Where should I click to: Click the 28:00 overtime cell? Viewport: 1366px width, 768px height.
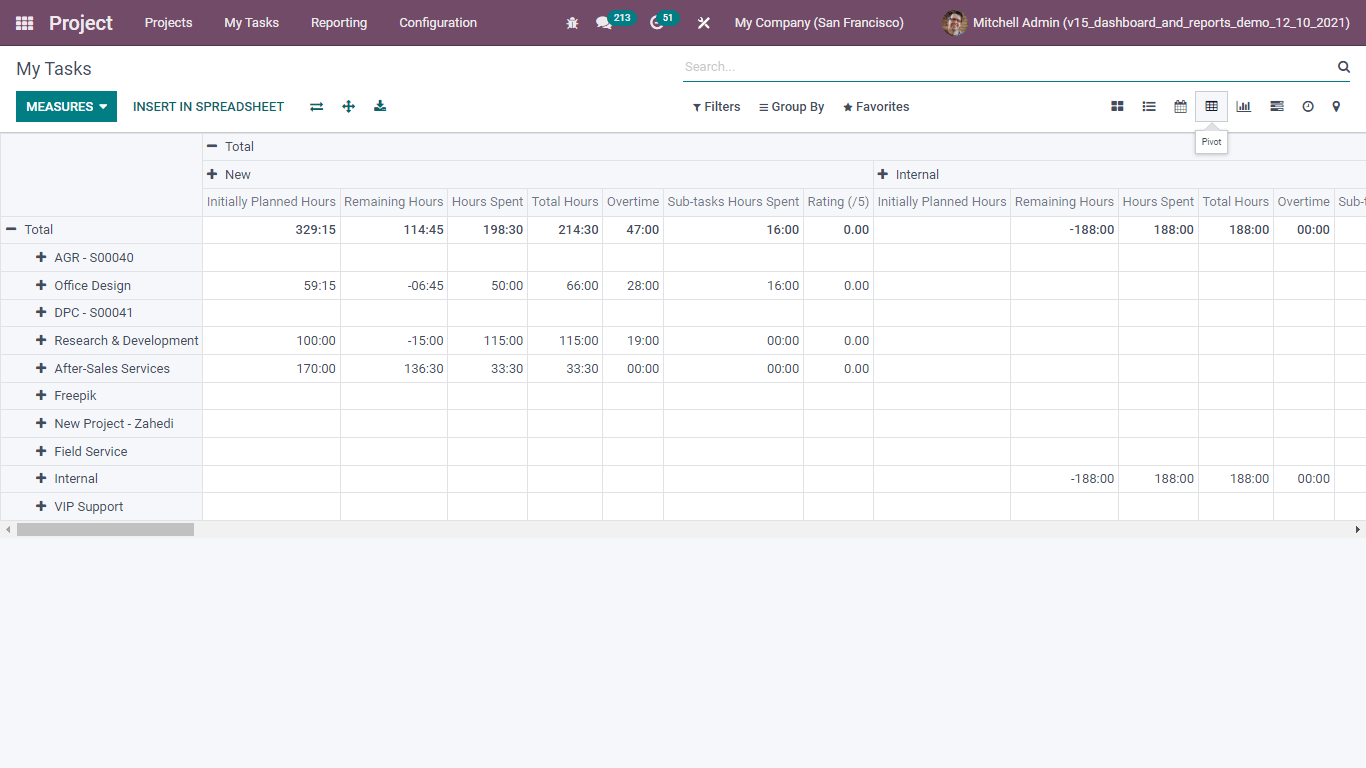point(633,286)
